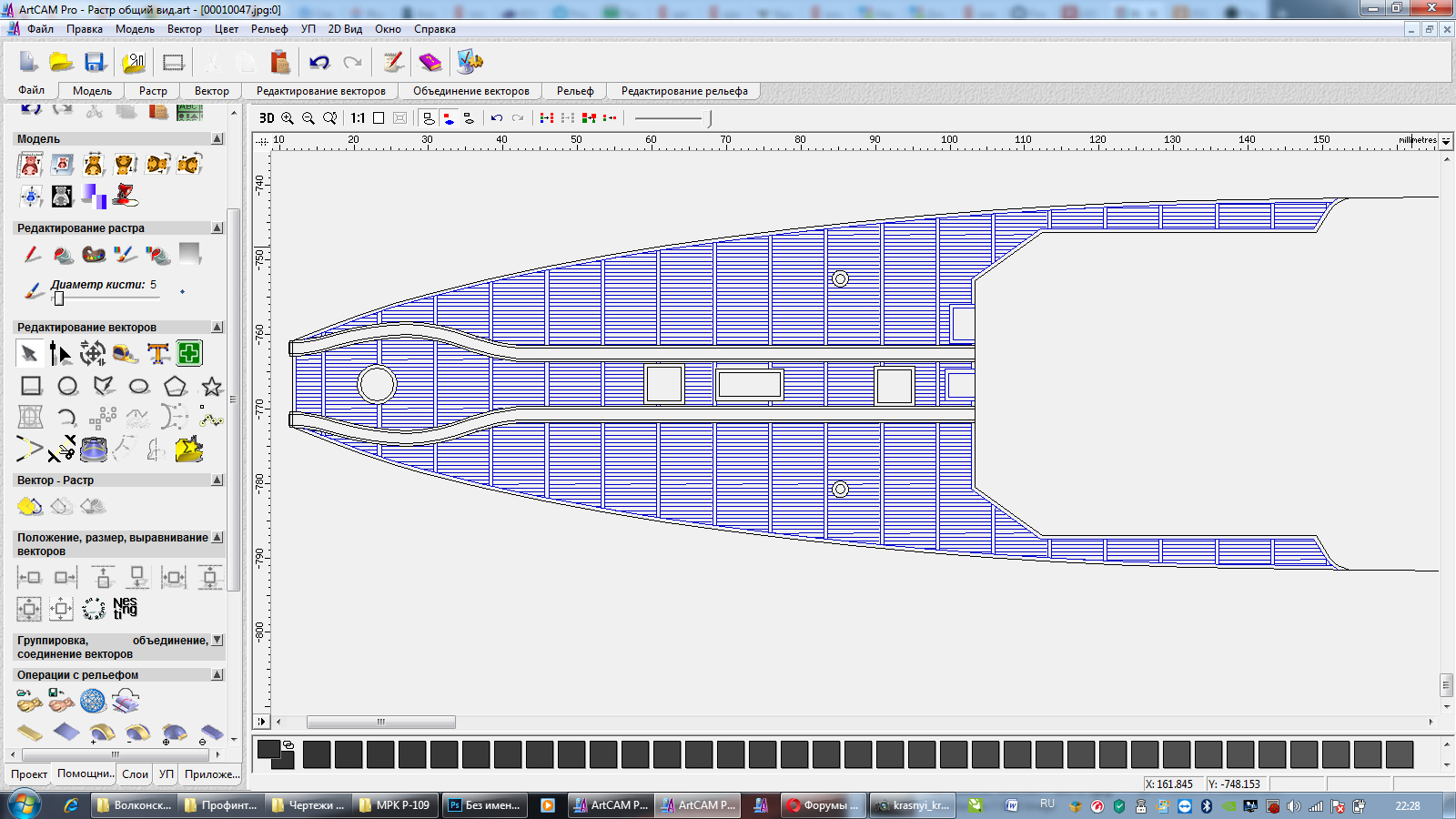The image size is (1456, 819).
Task: Choose the vector text tool
Action: coord(158,353)
